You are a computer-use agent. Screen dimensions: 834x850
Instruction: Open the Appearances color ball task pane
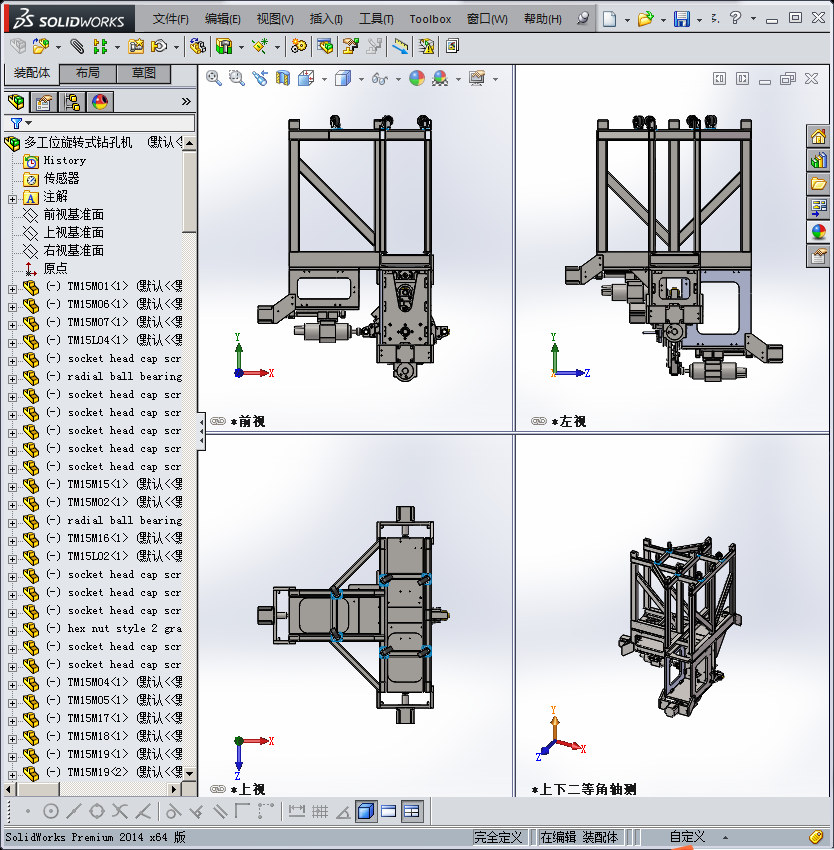pos(818,232)
